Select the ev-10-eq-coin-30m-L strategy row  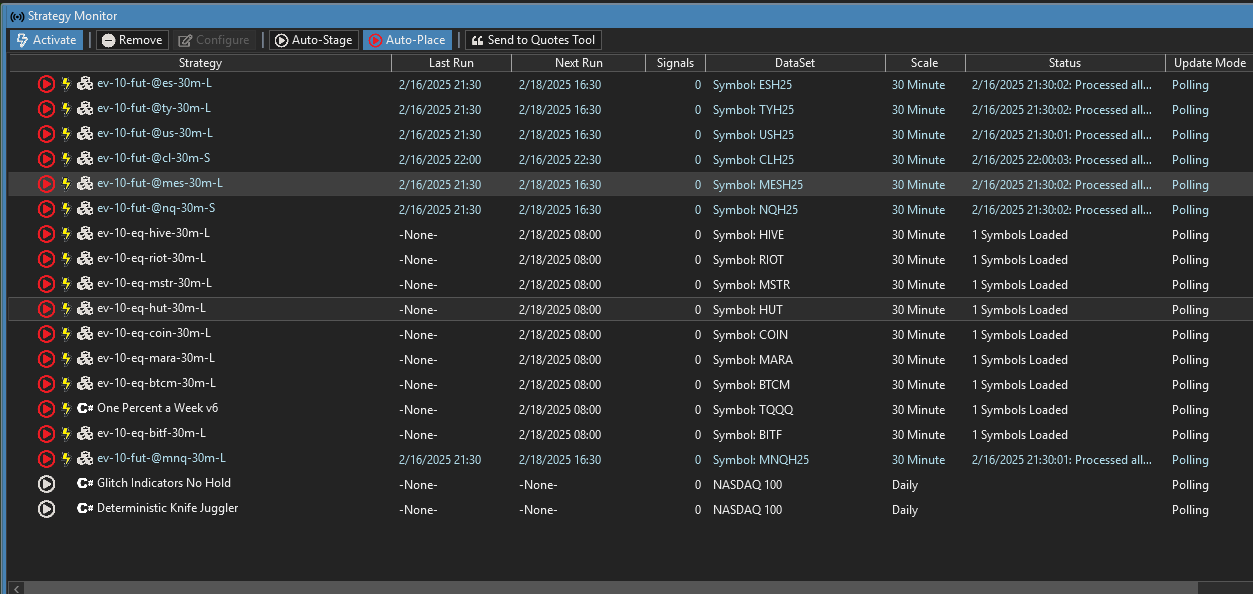pyautogui.click(x=154, y=334)
